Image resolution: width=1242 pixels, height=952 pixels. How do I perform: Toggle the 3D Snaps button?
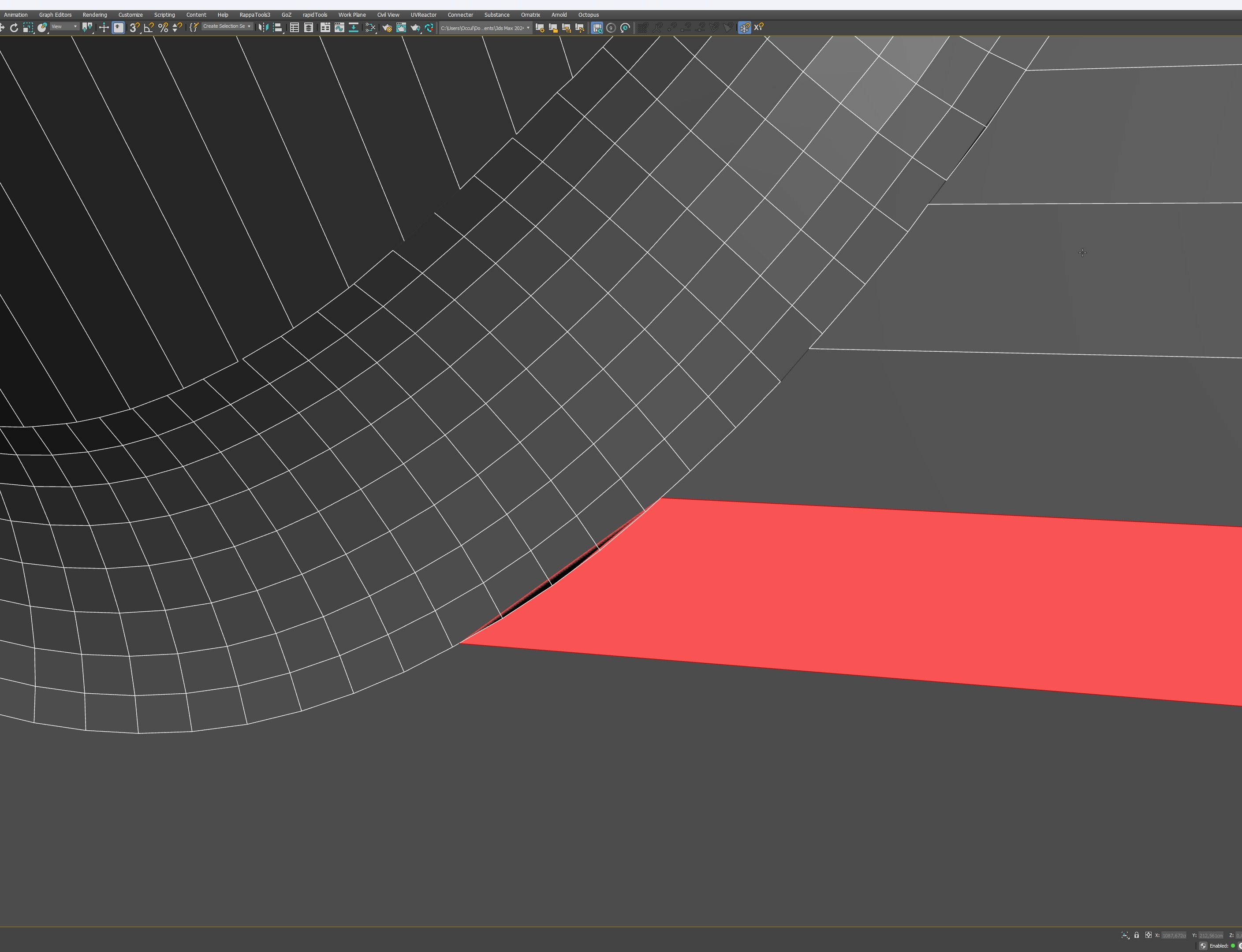click(134, 27)
